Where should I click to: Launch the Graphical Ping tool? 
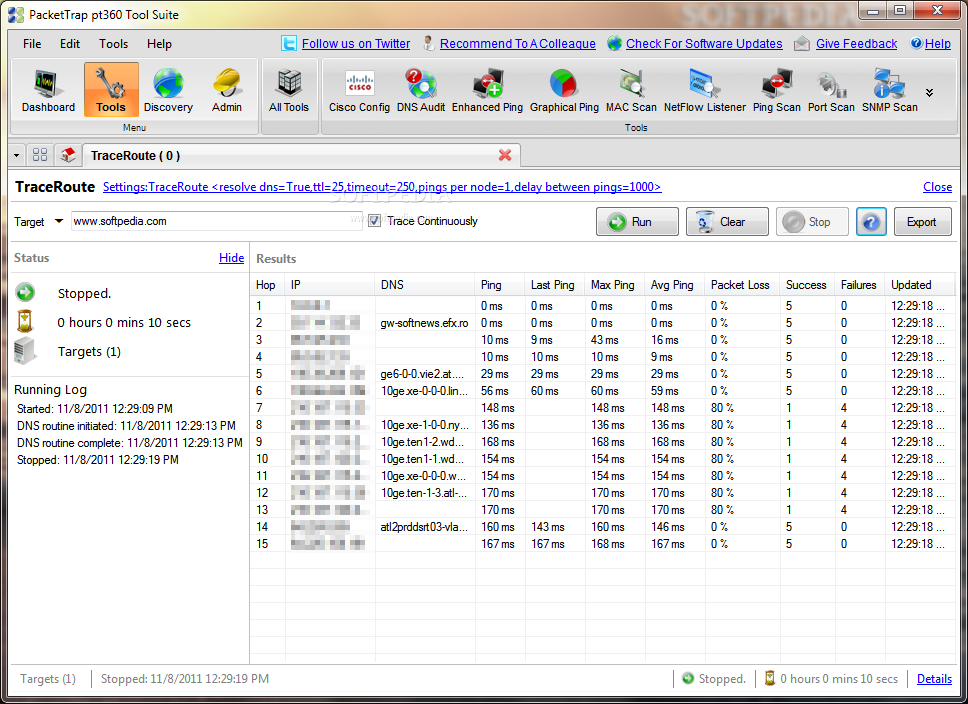pos(564,91)
